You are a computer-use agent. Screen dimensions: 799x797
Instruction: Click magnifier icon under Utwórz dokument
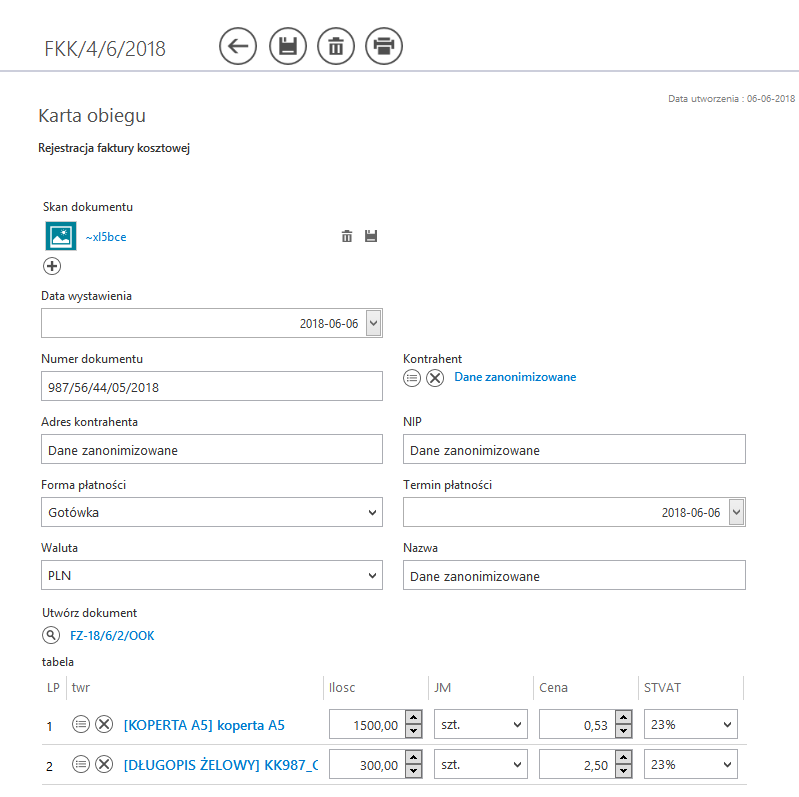click(51, 635)
